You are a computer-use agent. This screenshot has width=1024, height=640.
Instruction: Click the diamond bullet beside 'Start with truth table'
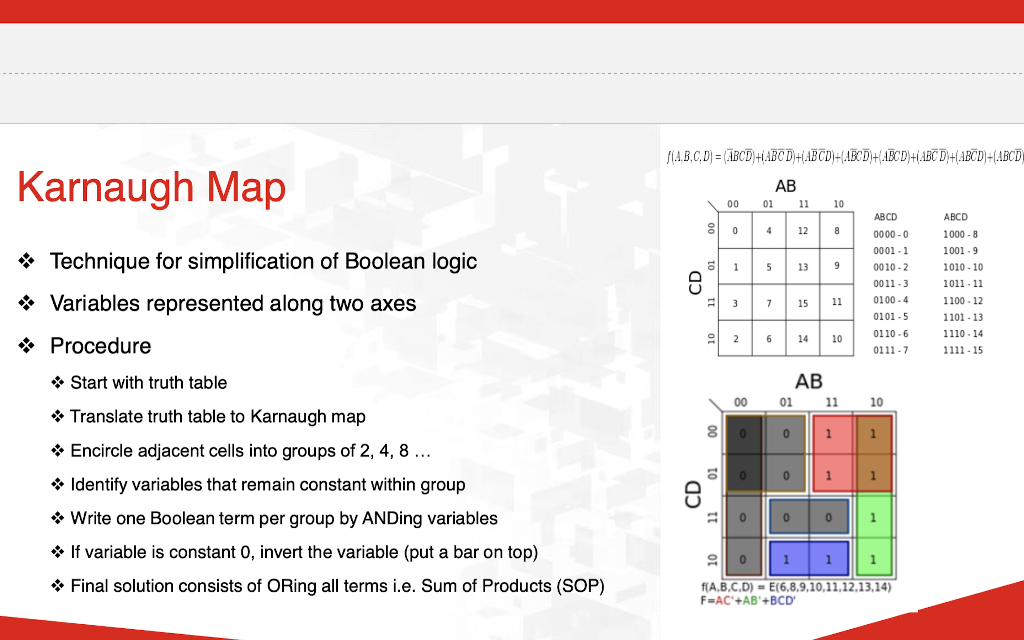click(56, 383)
